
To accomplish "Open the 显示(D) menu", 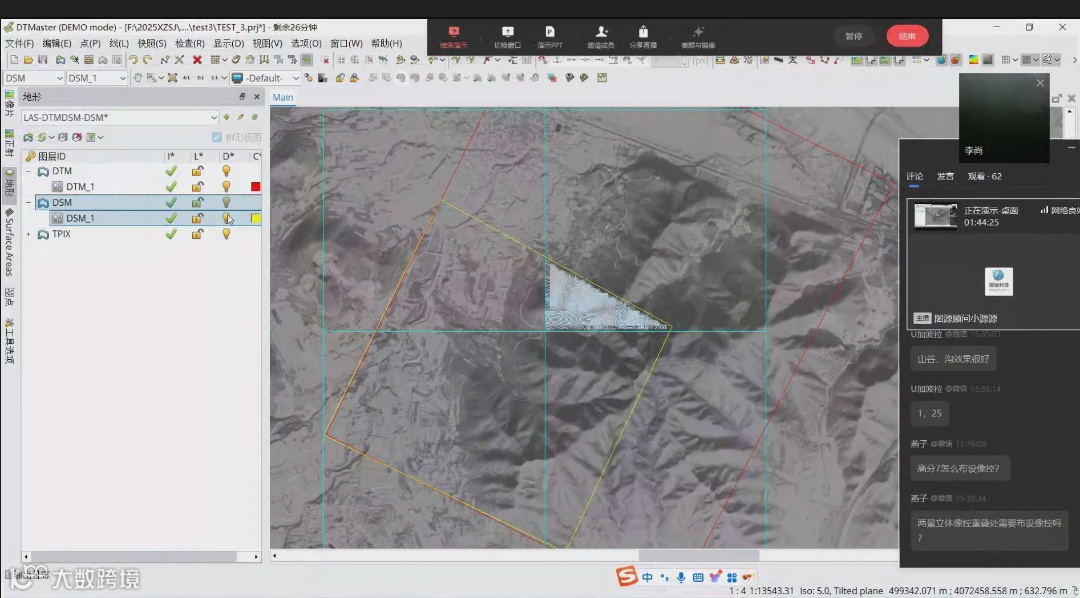I will (x=229, y=43).
